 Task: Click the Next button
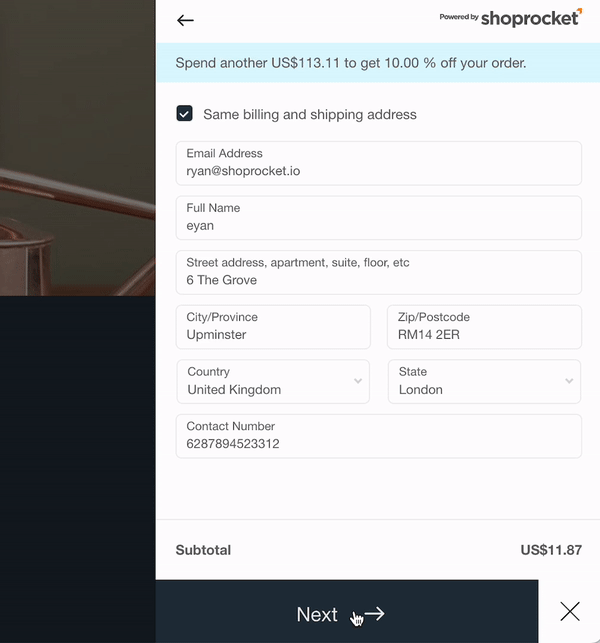347,611
